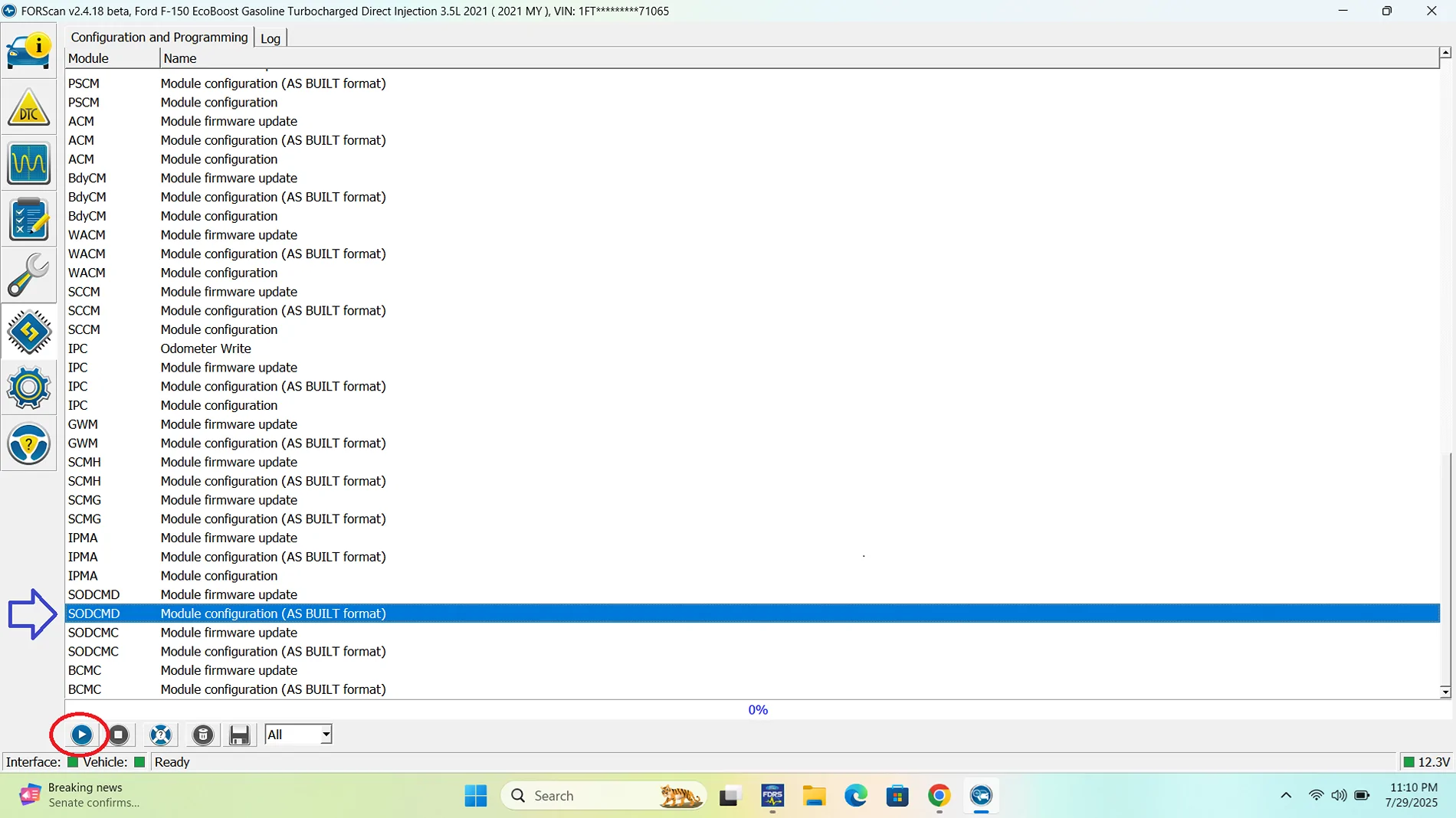Screen dimensions: 1456x818
Task: Open the Oscilloscope live data section
Action: pos(29,162)
